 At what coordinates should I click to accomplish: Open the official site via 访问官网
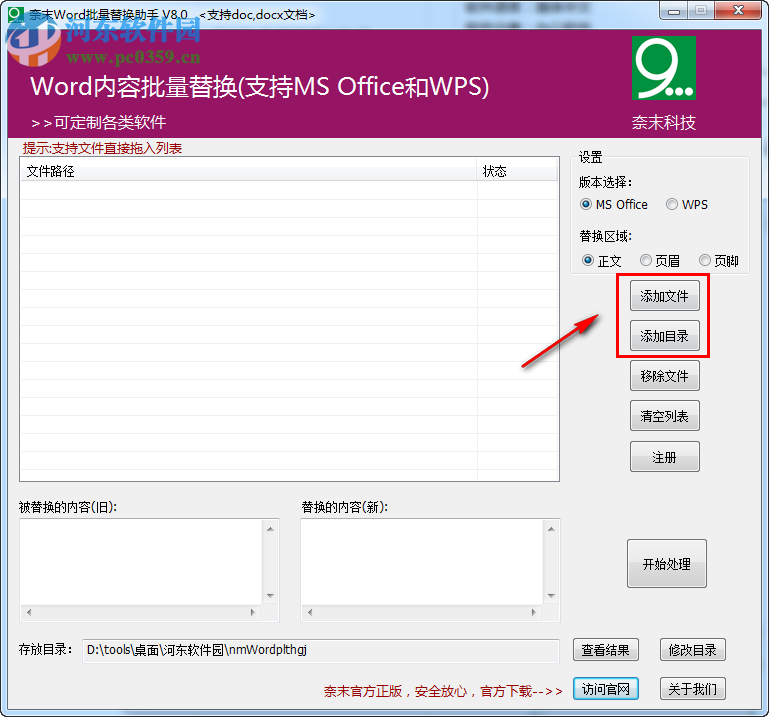tap(606, 689)
